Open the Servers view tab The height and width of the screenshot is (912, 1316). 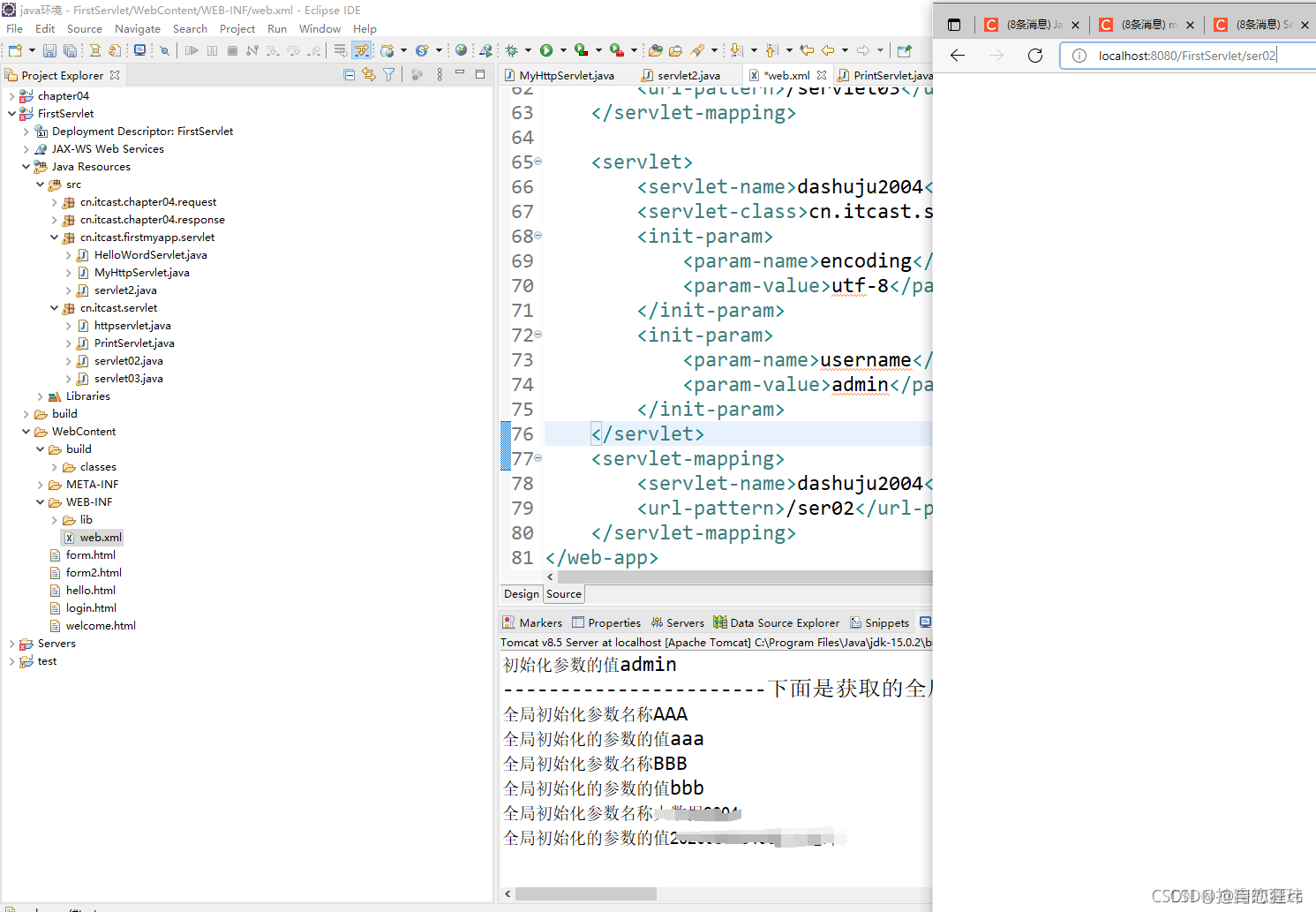[x=678, y=622]
